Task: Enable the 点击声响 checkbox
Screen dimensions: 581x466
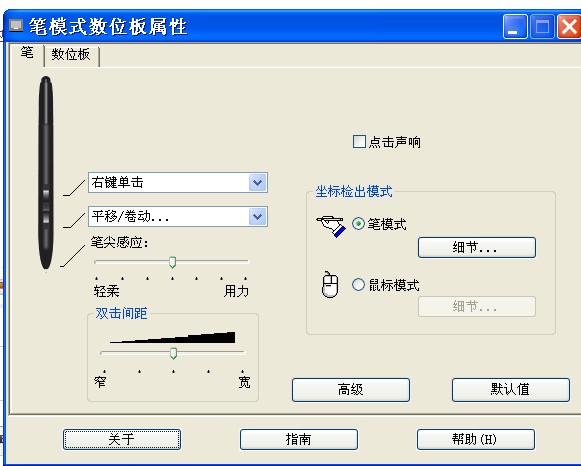Action: coord(359,142)
